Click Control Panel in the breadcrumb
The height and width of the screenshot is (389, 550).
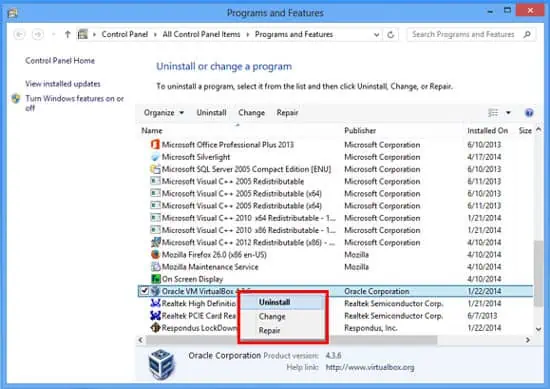pos(125,34)
